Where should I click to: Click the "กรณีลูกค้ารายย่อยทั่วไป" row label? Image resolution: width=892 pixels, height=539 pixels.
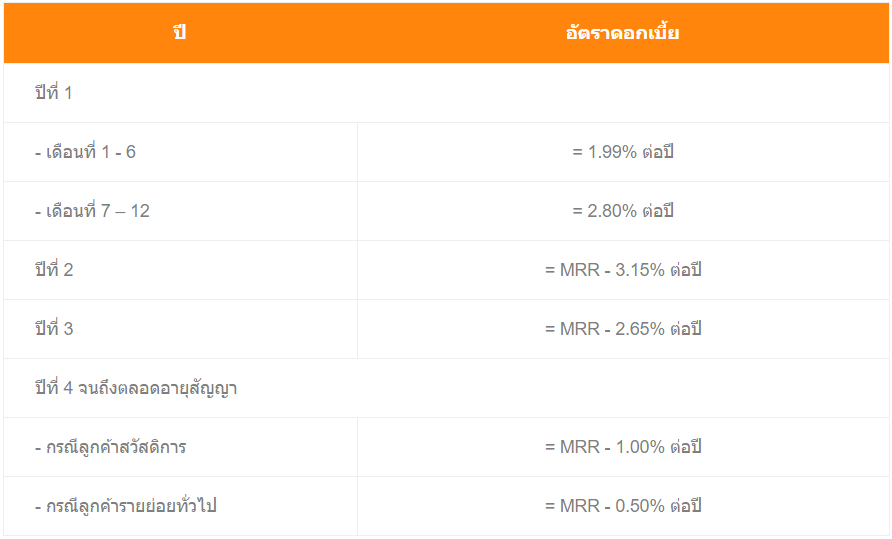point(125,506)
